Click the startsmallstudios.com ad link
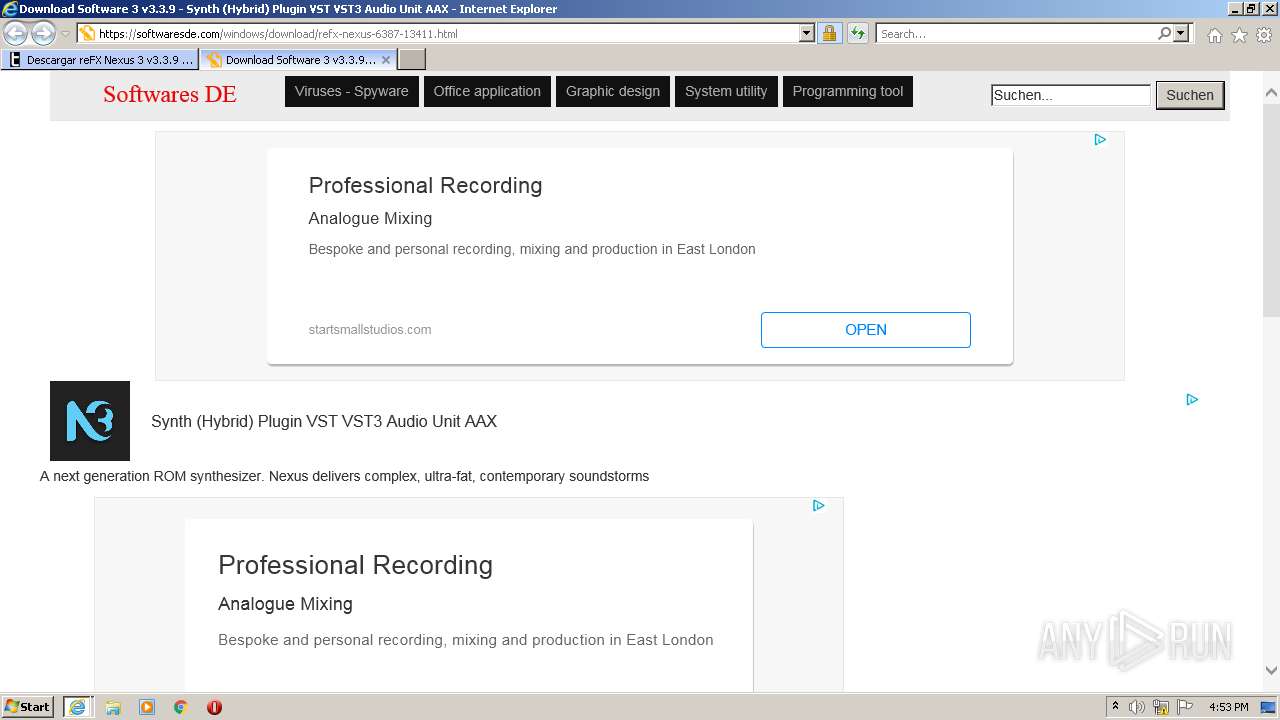 click(x=370, y=330)
